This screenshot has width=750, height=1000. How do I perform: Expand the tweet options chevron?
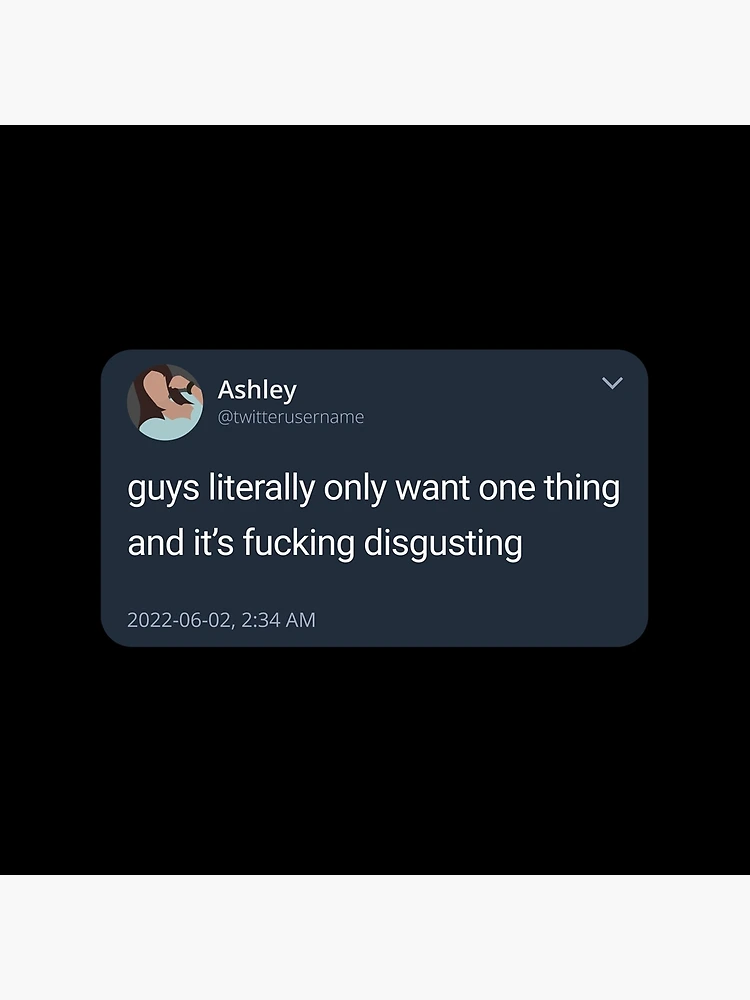[x=612, y=383]
